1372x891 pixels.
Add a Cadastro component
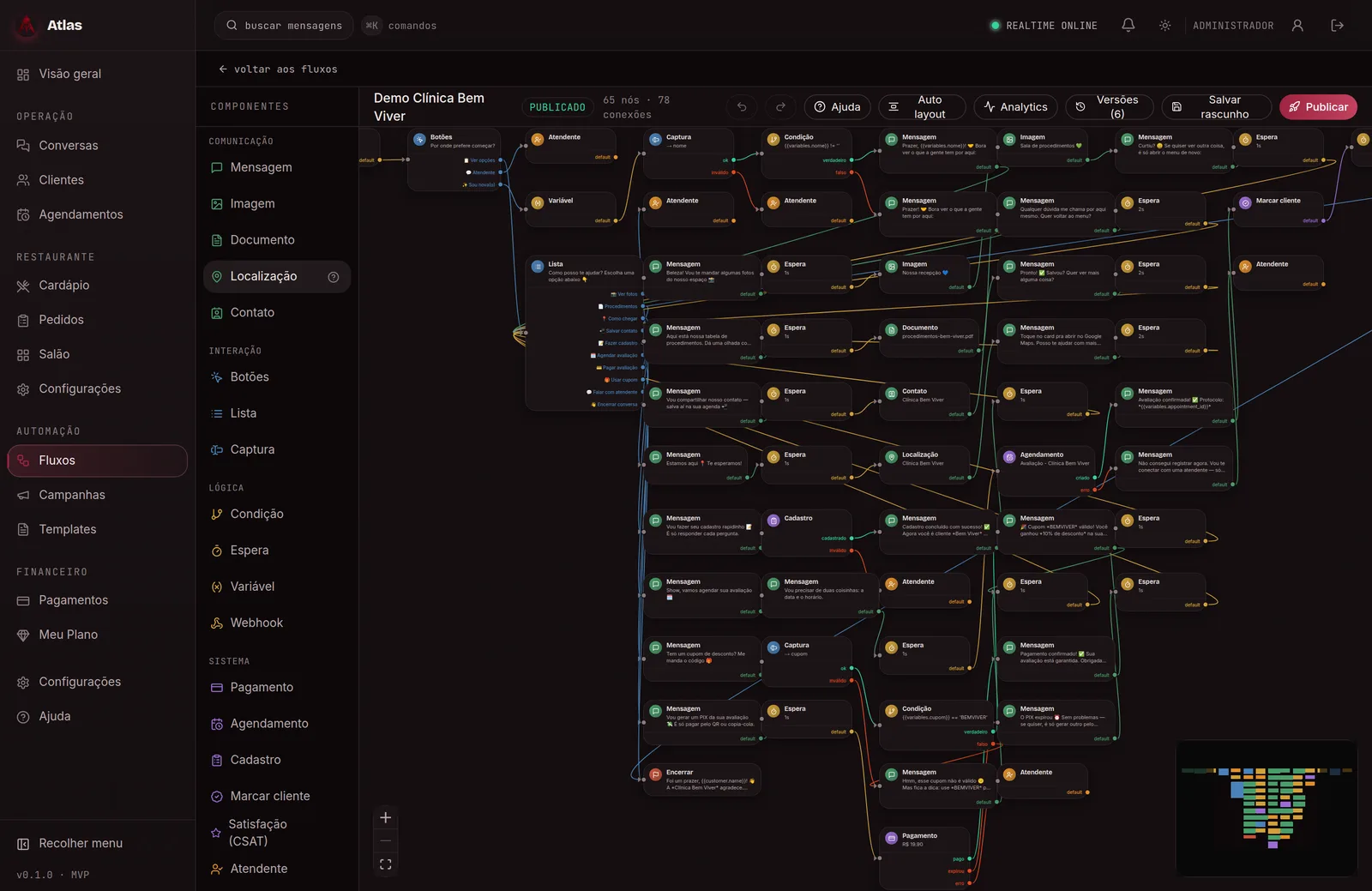point(277,760)
